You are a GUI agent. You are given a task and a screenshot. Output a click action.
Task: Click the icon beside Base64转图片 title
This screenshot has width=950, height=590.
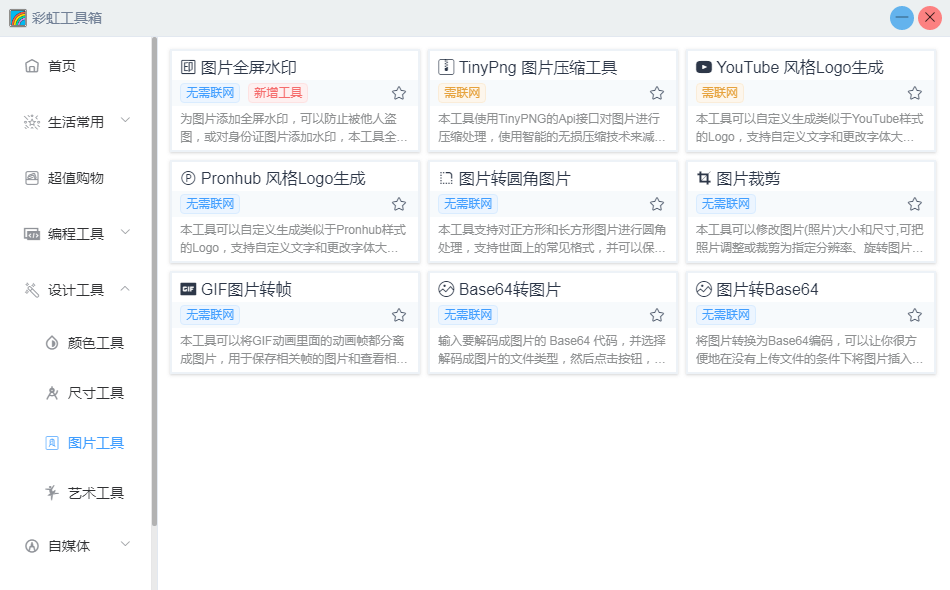(x=446, y=290)
